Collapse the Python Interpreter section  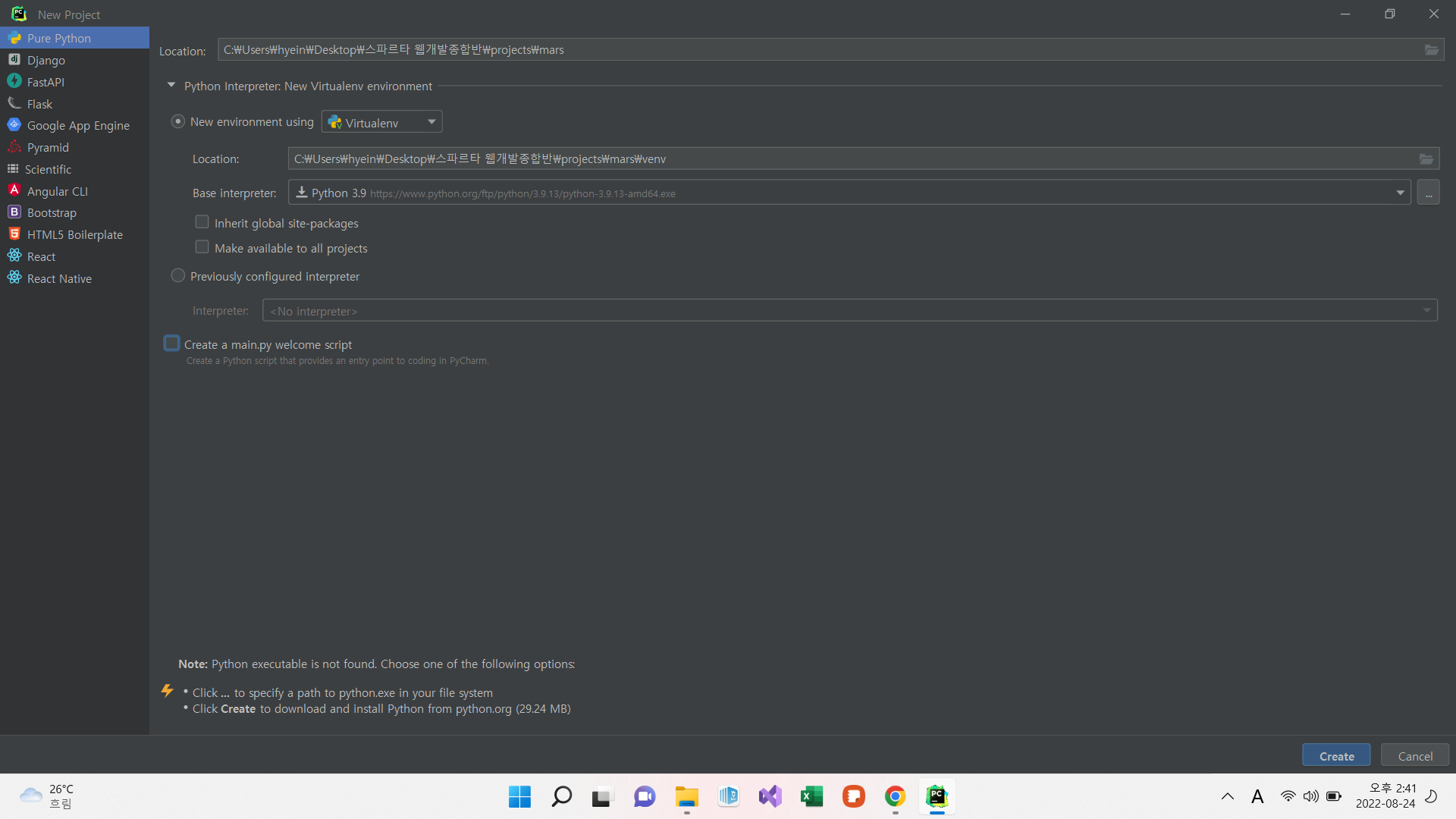coord(171,86)
